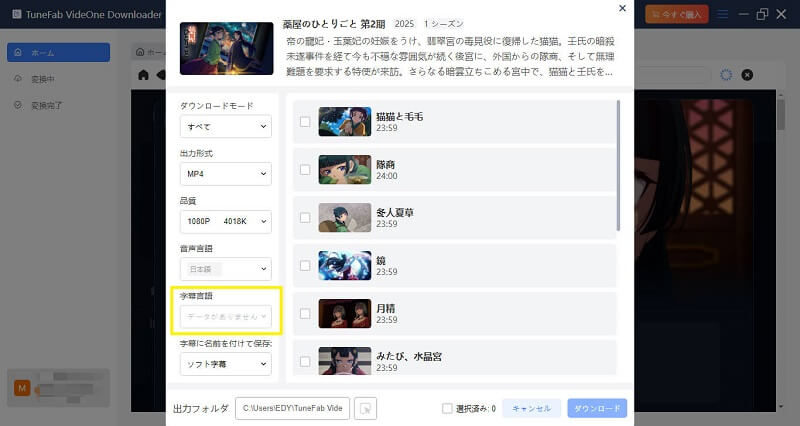Viewport: 800px width, 426px height.
Task: Click the series cover art thumbnail
Action: [x=227, y=48]
